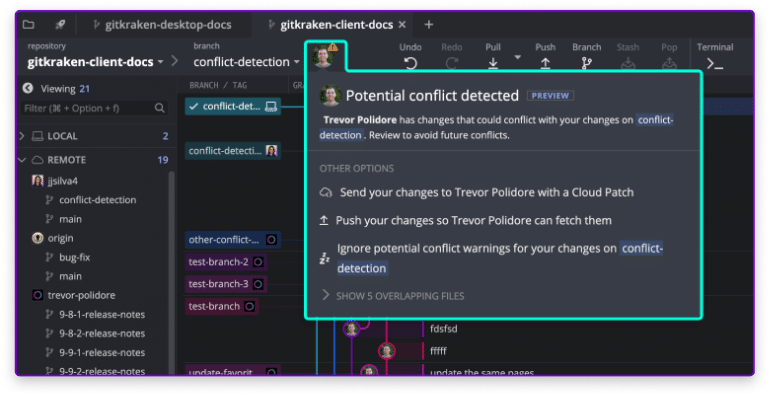Open a new tab with plus
Image resolution: width=770 pixels, height=397 pixels.
pos(429,25)
